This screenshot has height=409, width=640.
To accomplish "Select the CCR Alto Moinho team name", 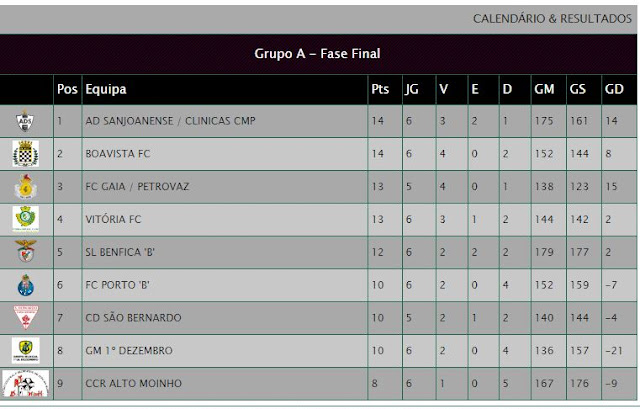I will coord(133,383).
